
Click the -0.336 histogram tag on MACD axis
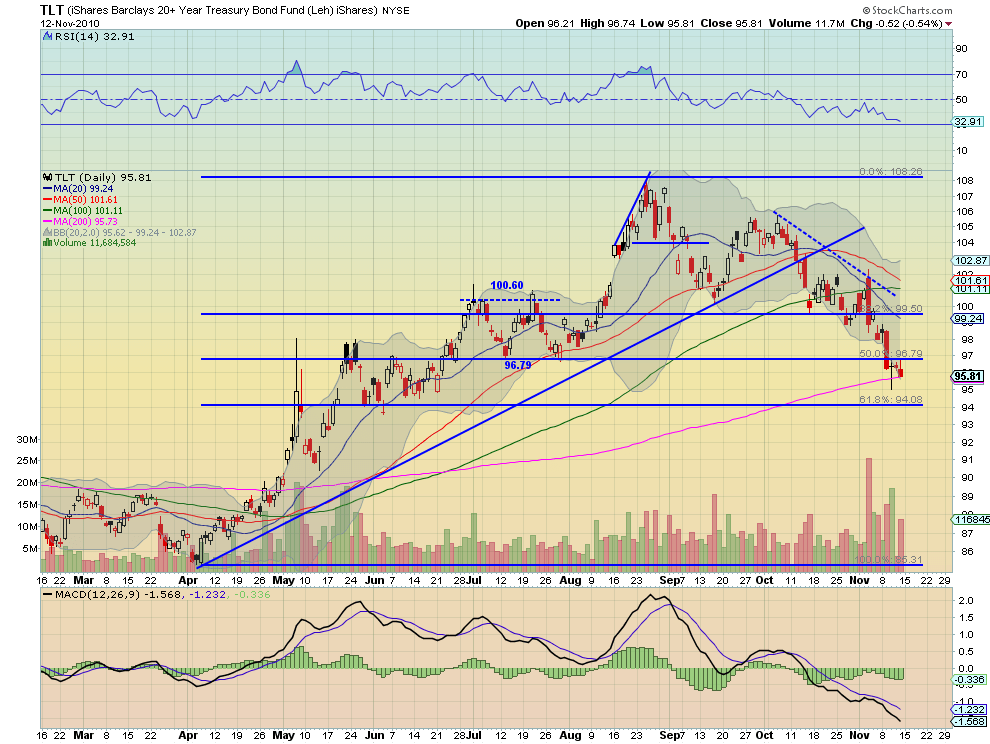click(969, 680)
